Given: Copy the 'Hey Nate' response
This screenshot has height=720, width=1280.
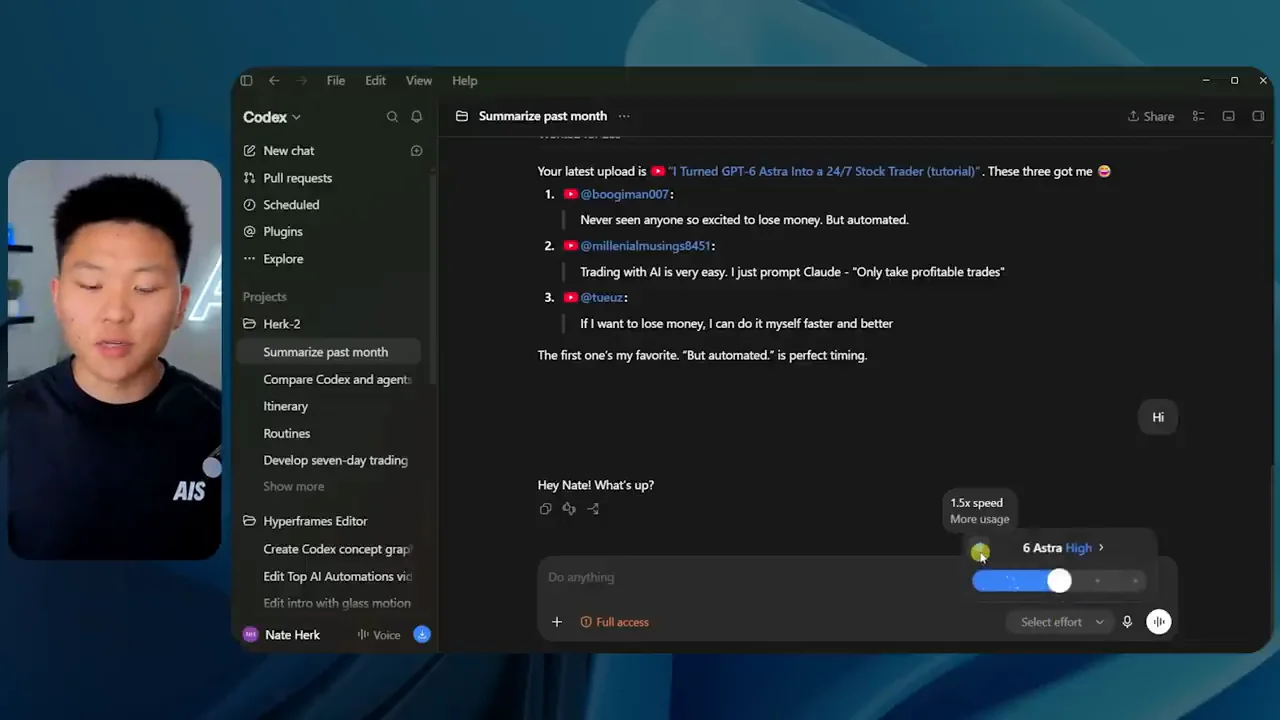Looking at the screenshot, I should point(545,509).
